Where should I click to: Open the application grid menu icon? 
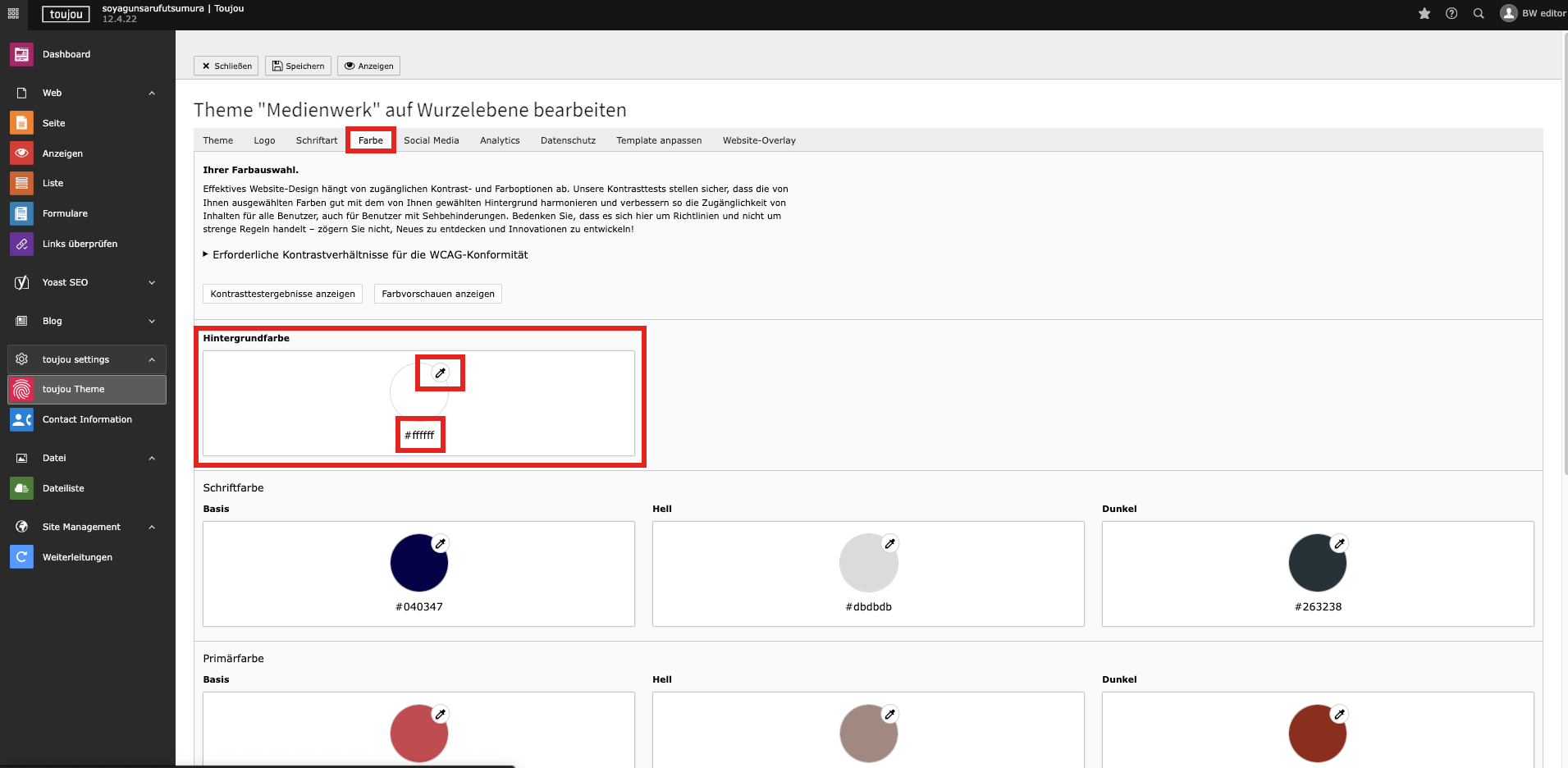pos(13,13)
